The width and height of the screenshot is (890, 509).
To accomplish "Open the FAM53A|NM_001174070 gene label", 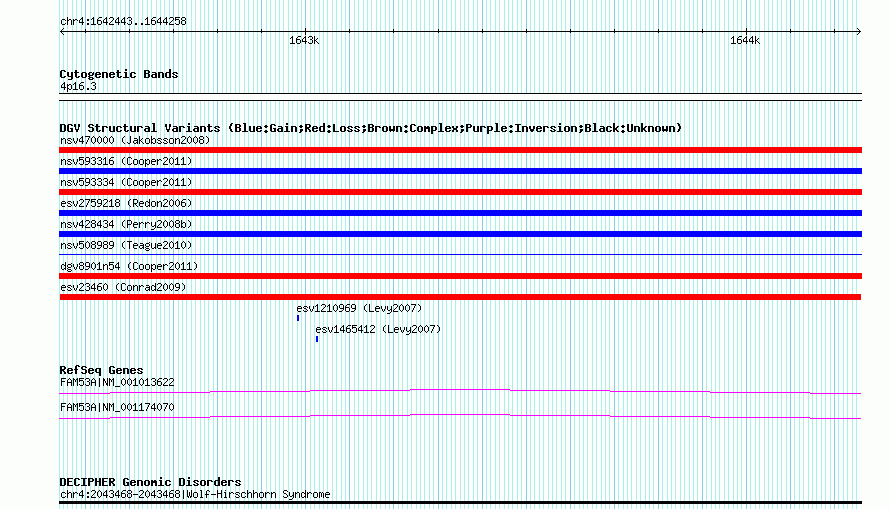I will pyautogui.click(x=117, y=407).
